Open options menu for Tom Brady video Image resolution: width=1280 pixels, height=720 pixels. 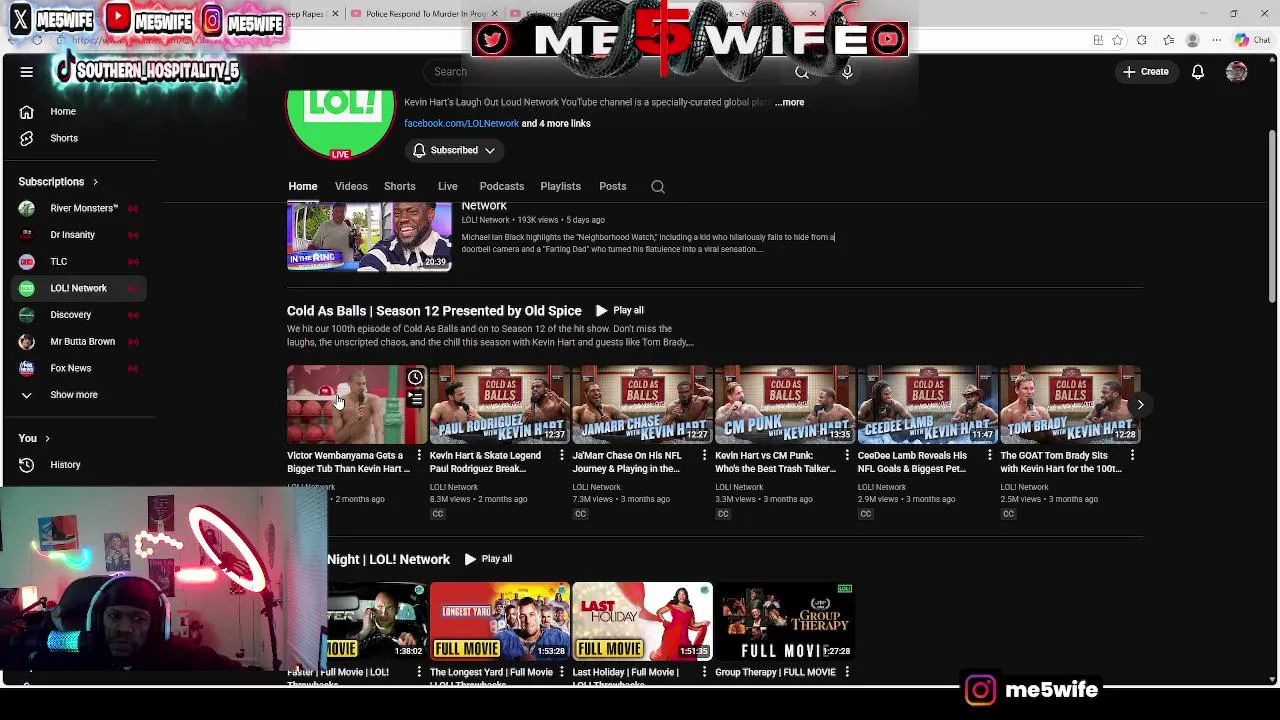(x=1132, y=456)
